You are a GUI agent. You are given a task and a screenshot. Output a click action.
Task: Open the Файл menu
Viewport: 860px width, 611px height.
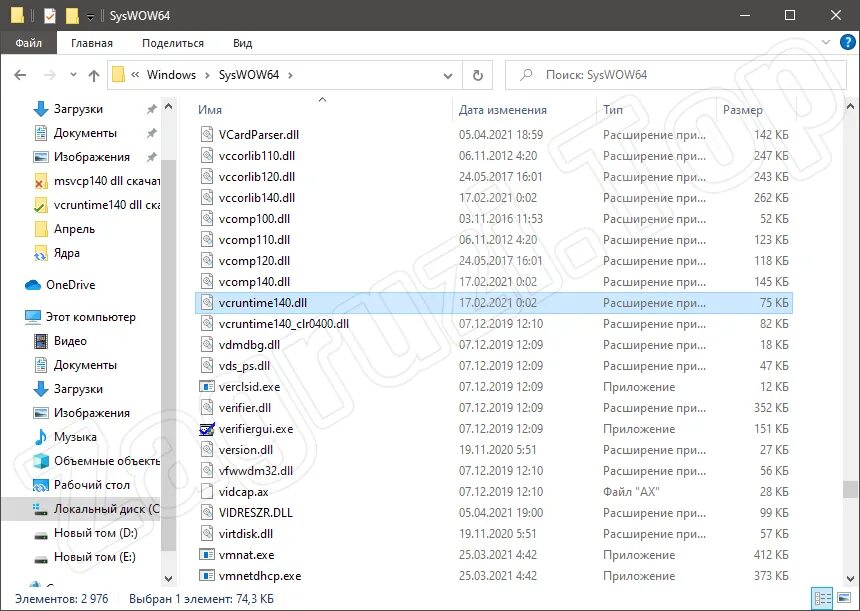[x=28, y=43]
